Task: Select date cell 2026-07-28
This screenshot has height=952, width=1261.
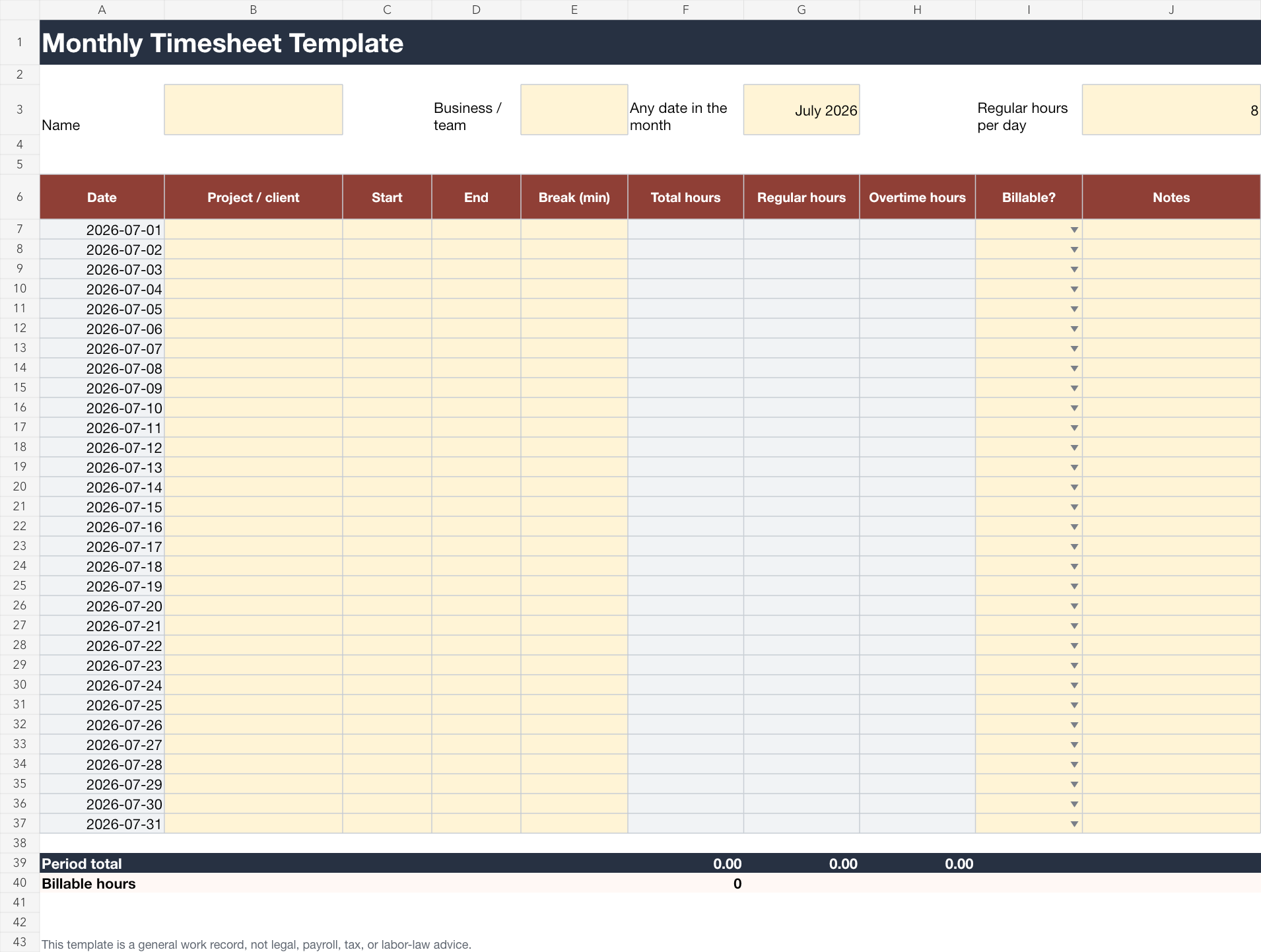Action: pos(102,765)
